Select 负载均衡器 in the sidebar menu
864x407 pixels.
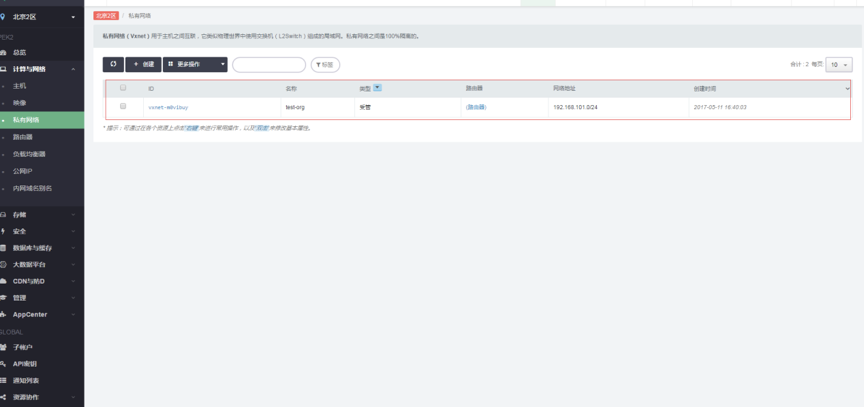(29, 154)
